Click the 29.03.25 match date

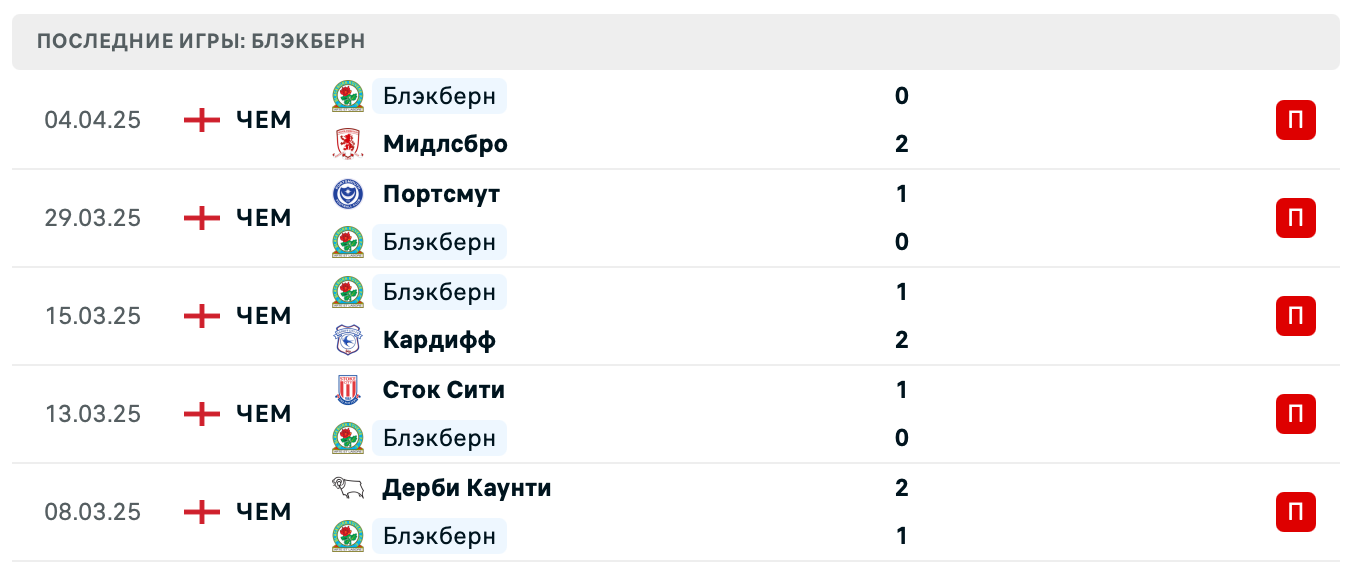point(93,218)
